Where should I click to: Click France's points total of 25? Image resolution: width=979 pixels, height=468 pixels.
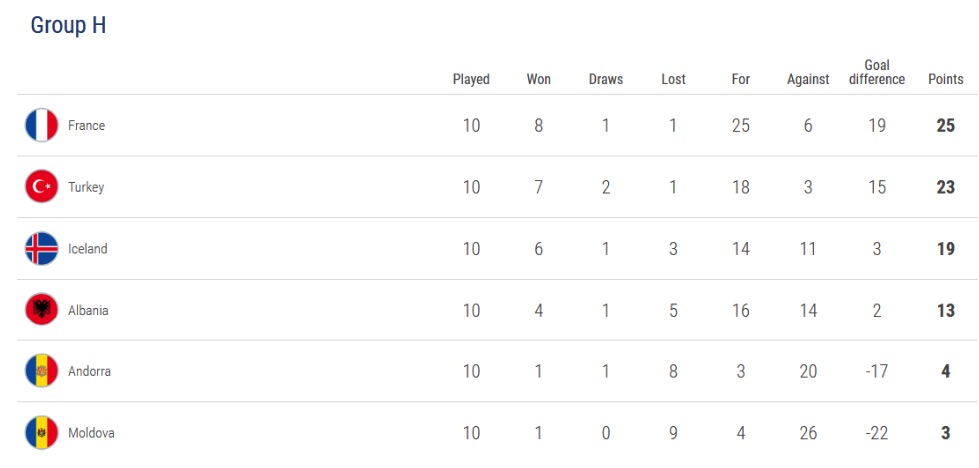coord(945,126)
